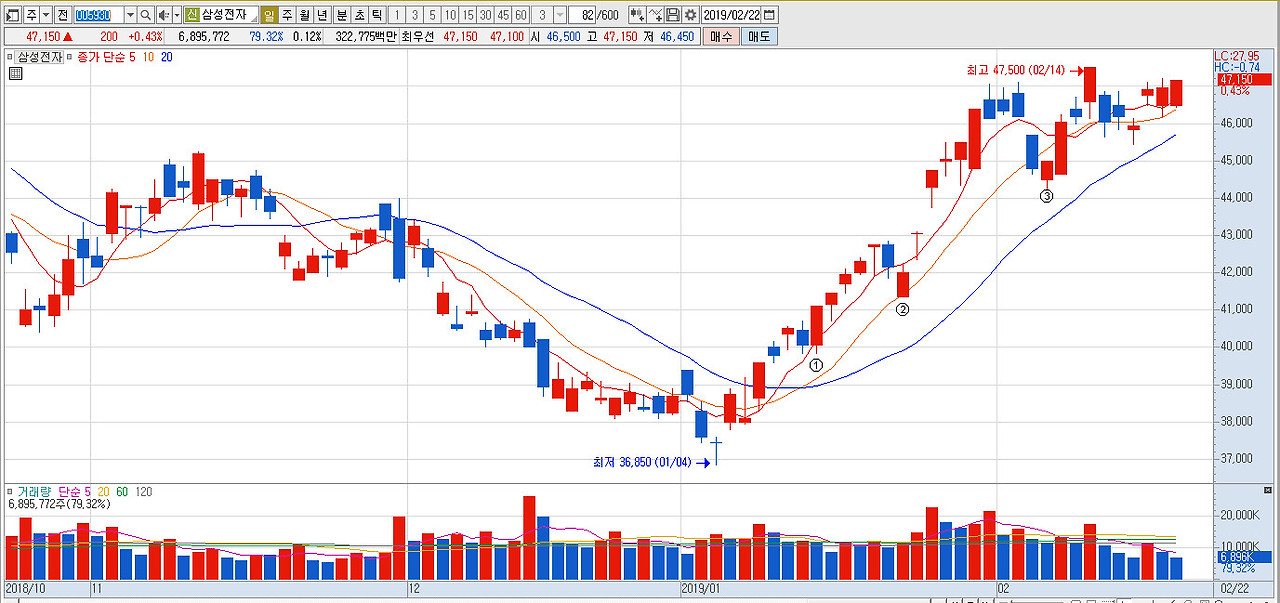Screen dimensions: 1280x603
Task: Click the 6,895,772 volume value in quote bar
Action: click(x=203, y=36)
